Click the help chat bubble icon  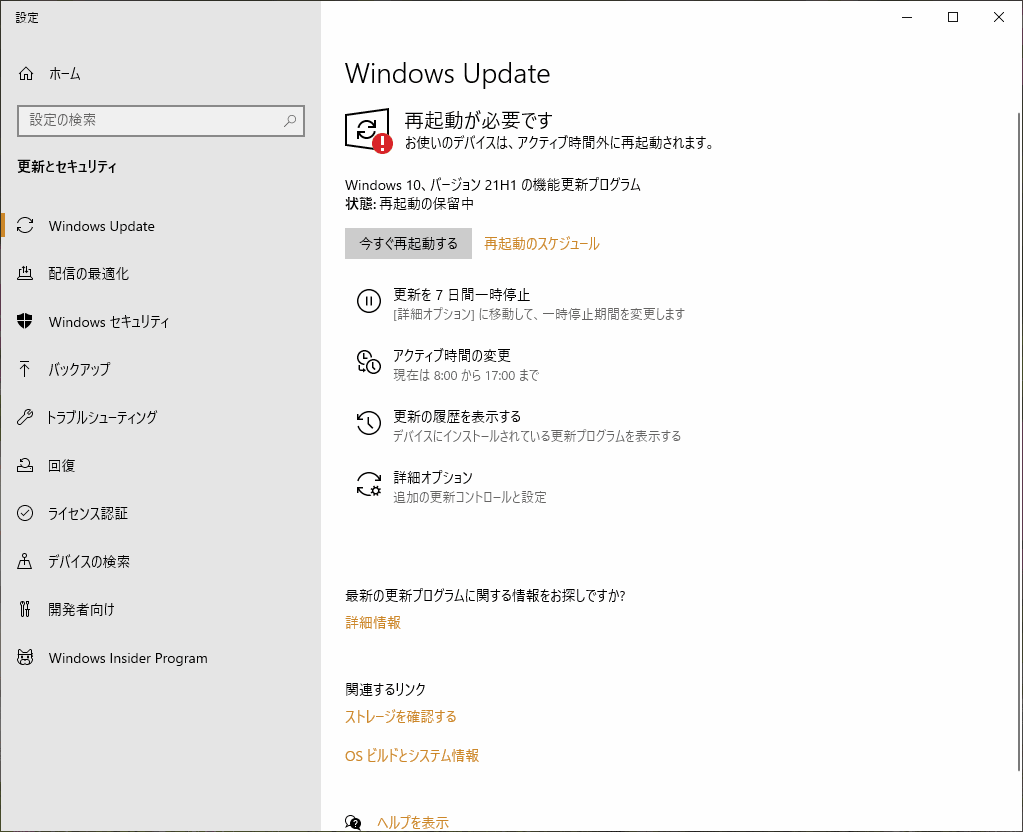[353, 822]
